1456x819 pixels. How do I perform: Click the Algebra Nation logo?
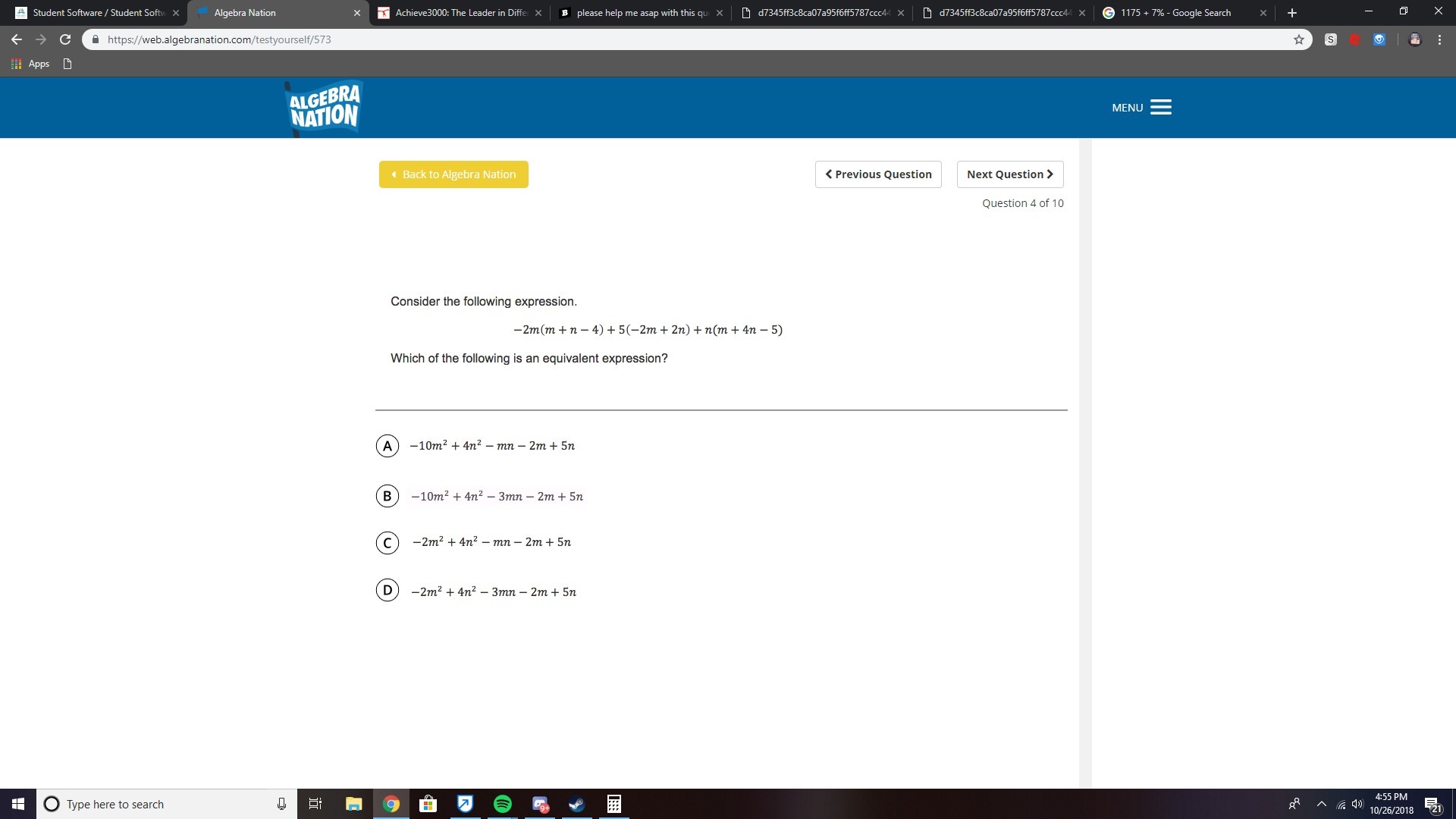[325, 108]
